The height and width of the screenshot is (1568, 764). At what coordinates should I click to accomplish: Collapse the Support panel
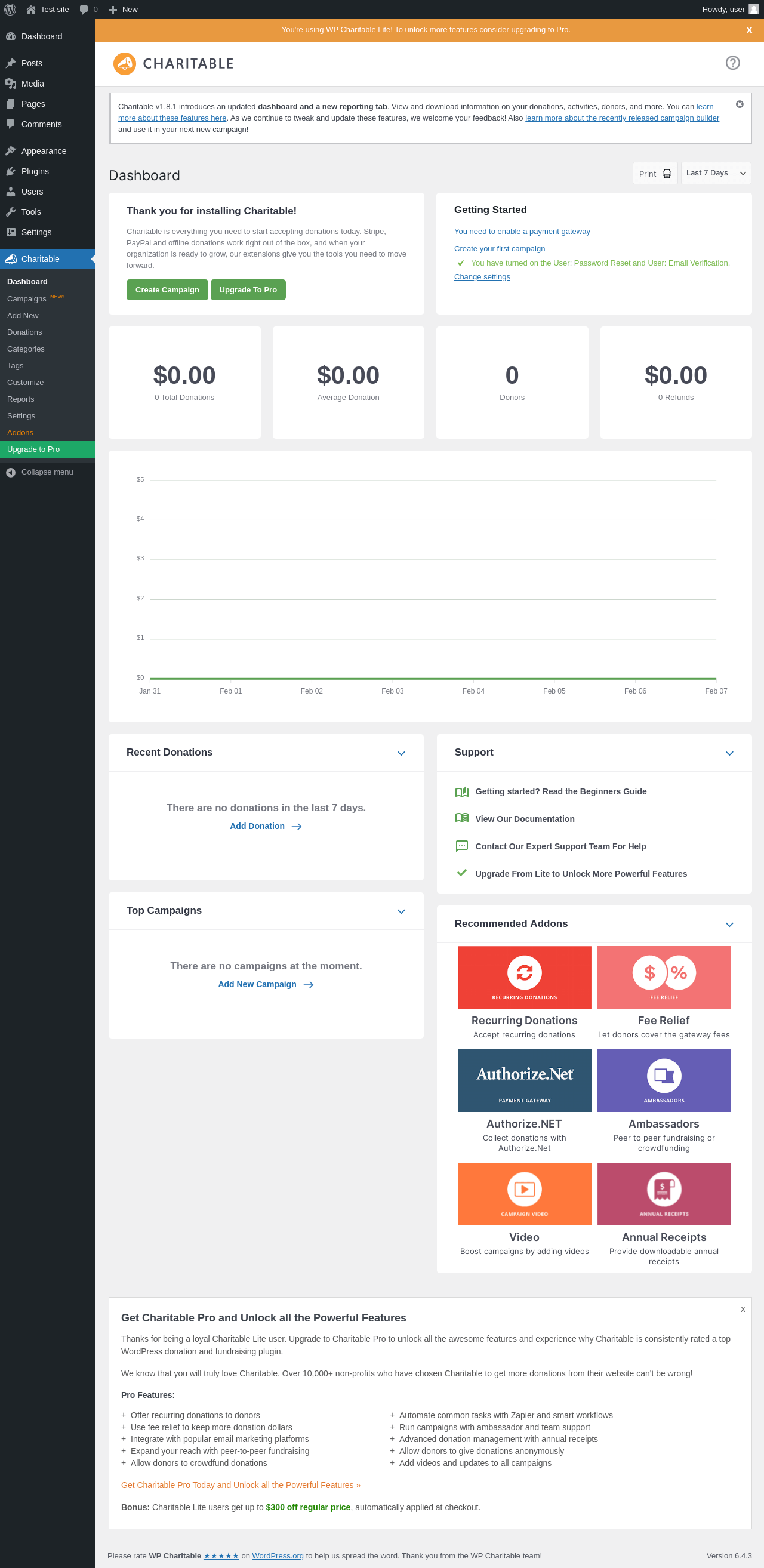(729, 753)
